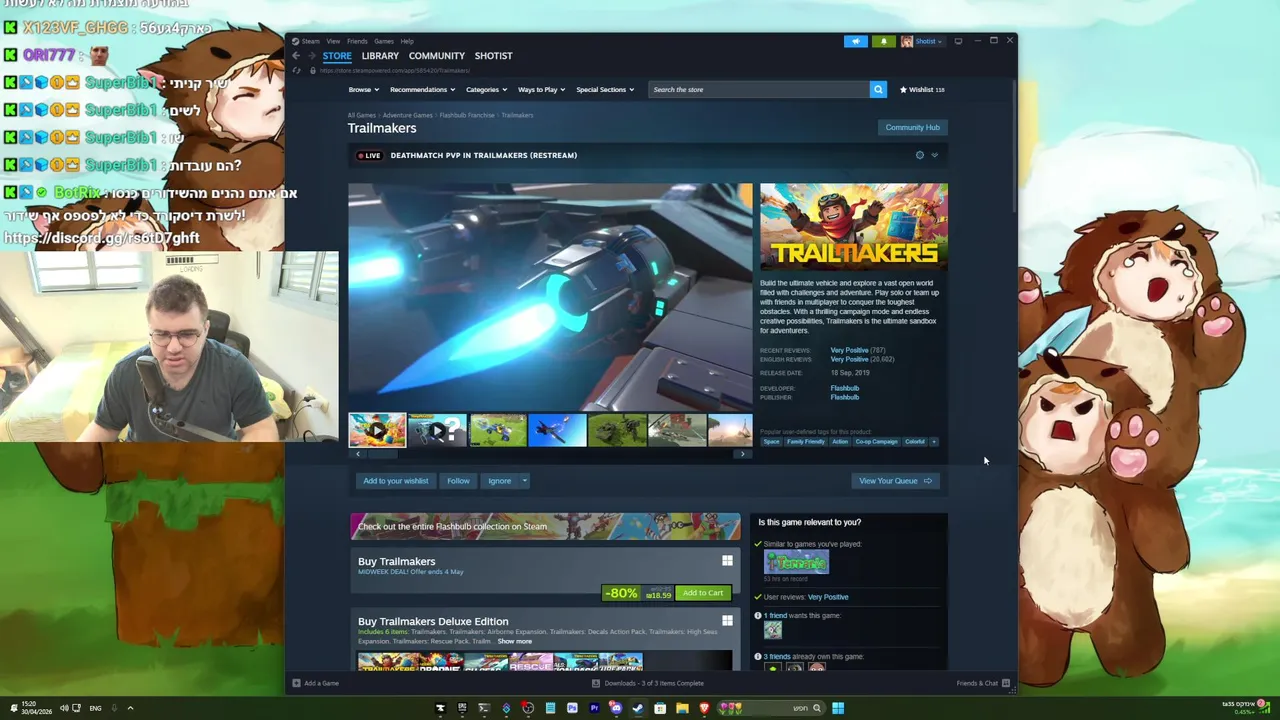This screenshot has width=1280, height=720.
Task: Switch to the LIBRARY tab
Action: [x=380, y=56]
